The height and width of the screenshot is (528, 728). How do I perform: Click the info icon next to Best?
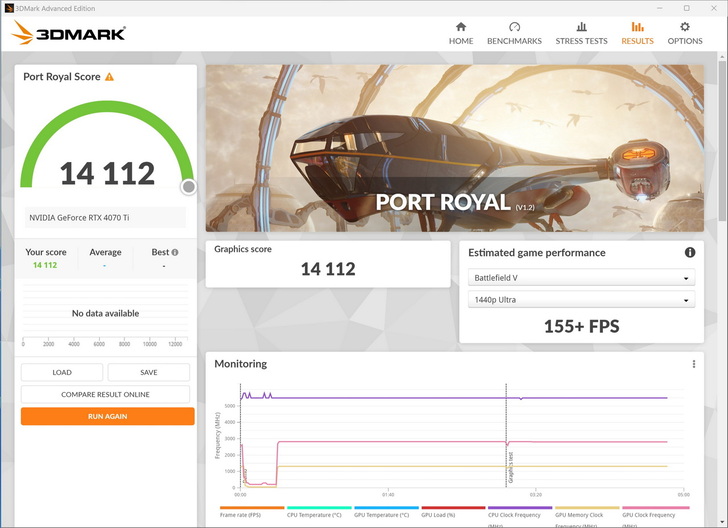point(175,253)
